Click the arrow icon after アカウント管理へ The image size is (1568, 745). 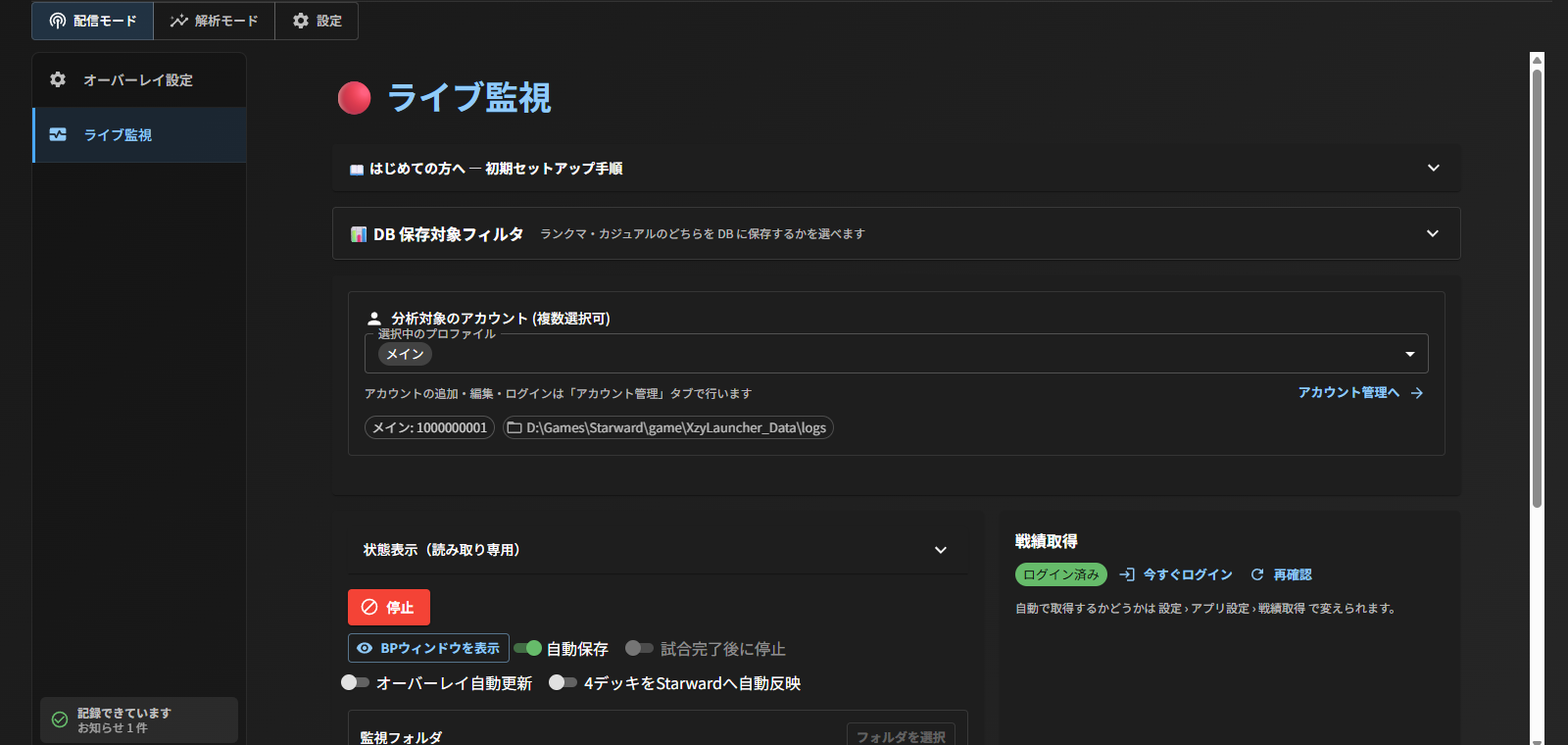tap(1417, 393)
